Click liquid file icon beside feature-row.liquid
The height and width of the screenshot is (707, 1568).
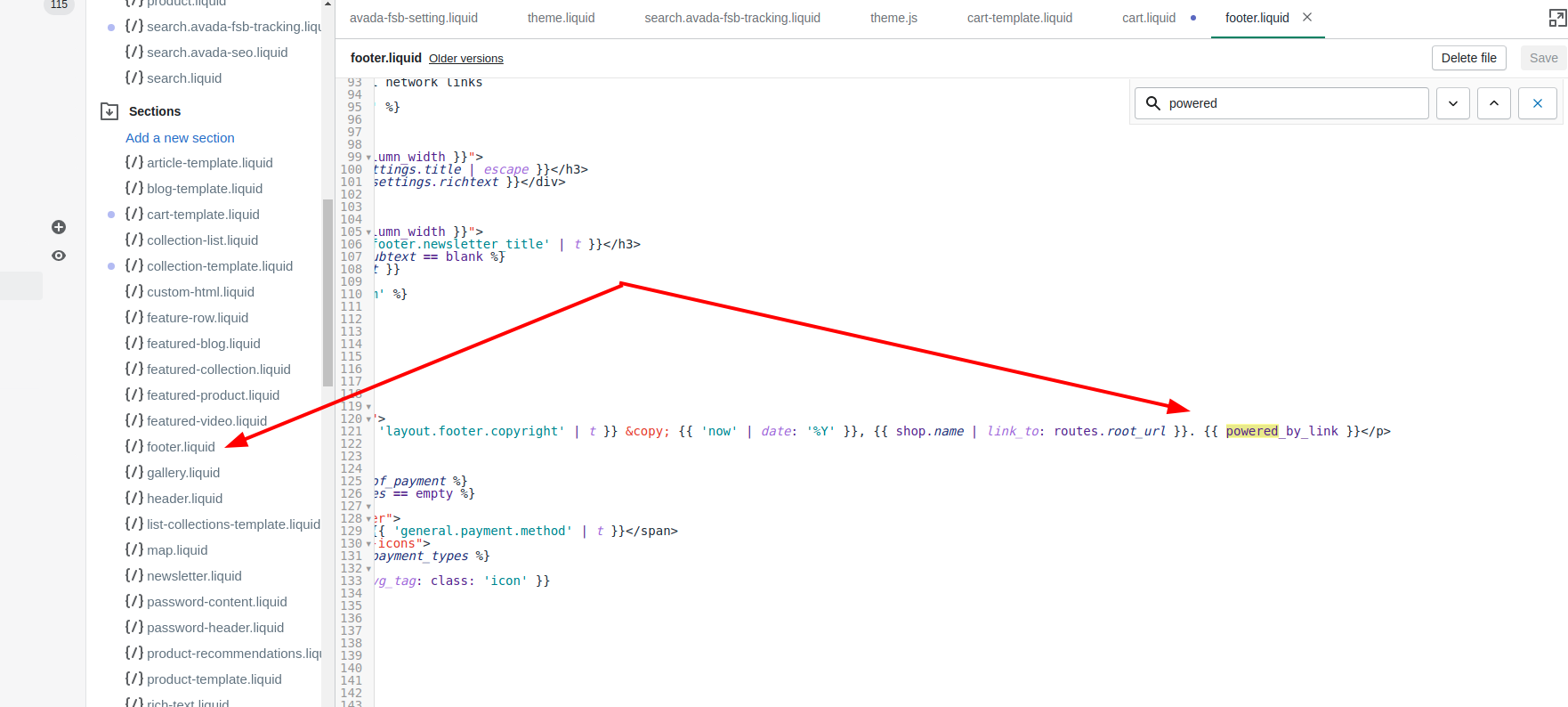[x=134, y=317]
